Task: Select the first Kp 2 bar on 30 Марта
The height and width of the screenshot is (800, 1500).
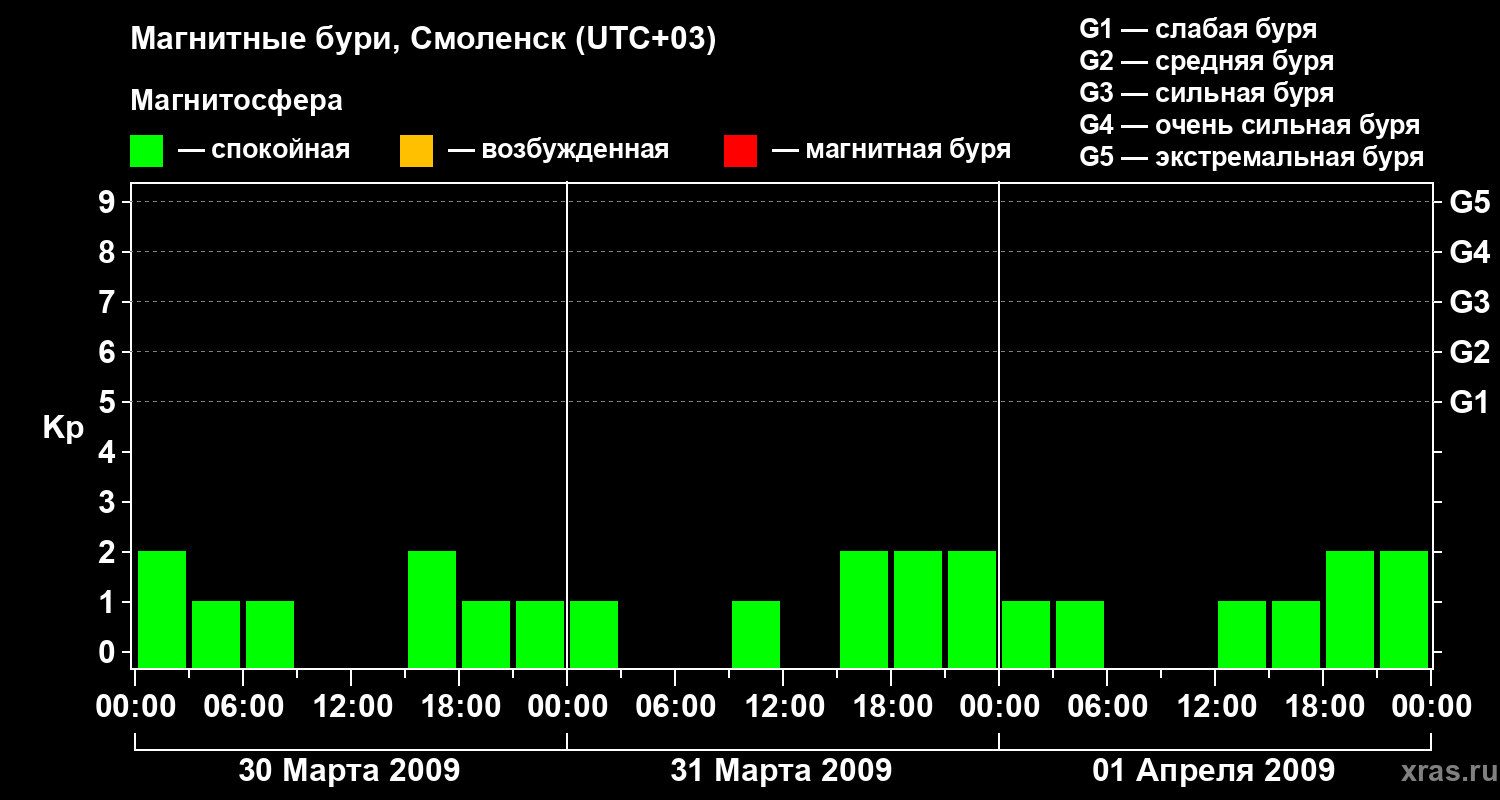Action: [x=162, y=609]
